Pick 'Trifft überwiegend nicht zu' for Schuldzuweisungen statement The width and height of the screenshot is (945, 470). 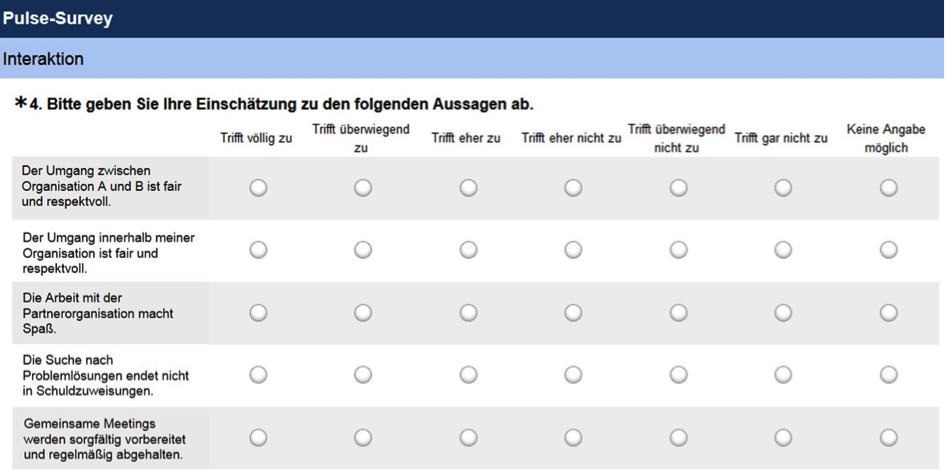(678, 375)
